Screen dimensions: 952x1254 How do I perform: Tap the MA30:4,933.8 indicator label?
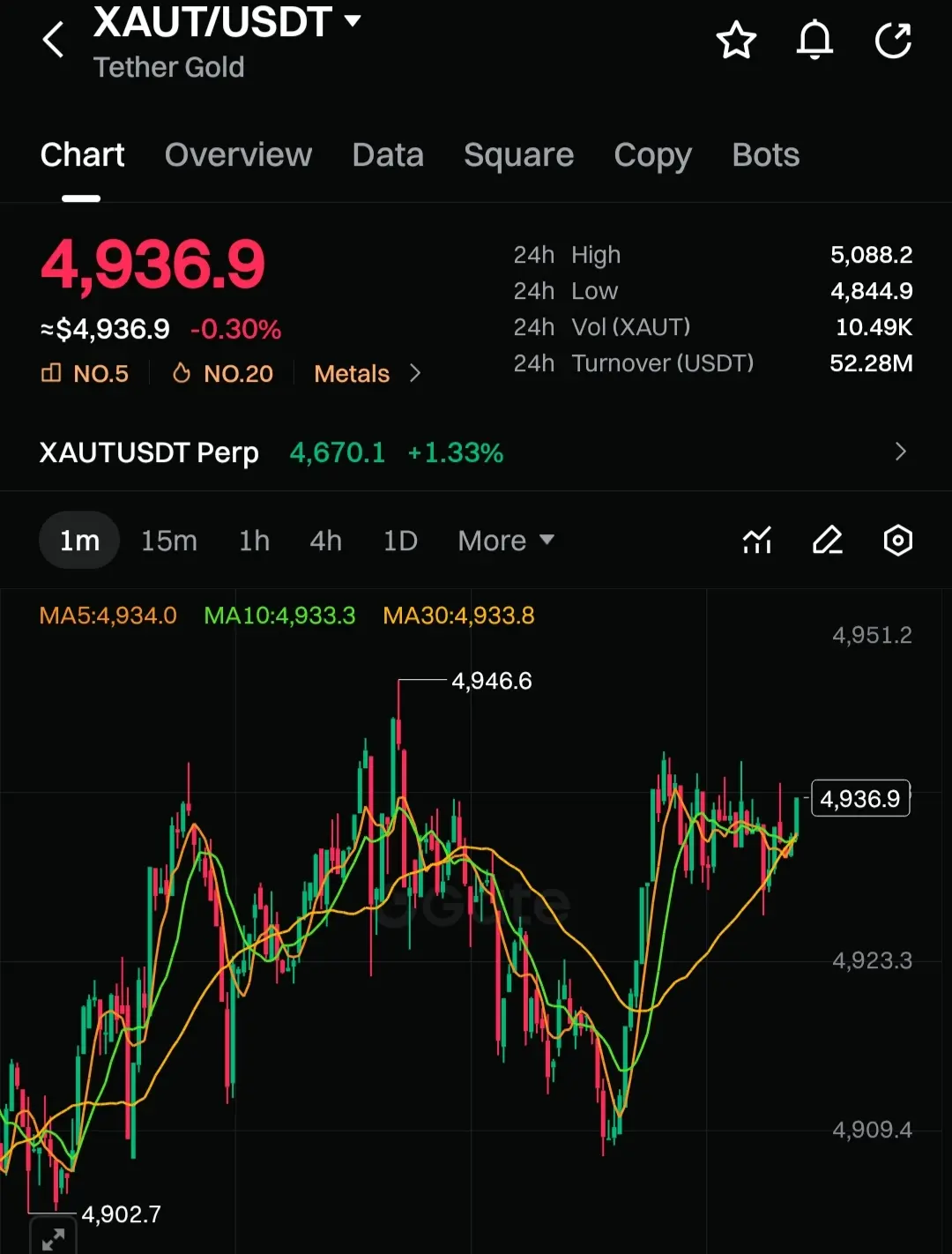[458, 616]
